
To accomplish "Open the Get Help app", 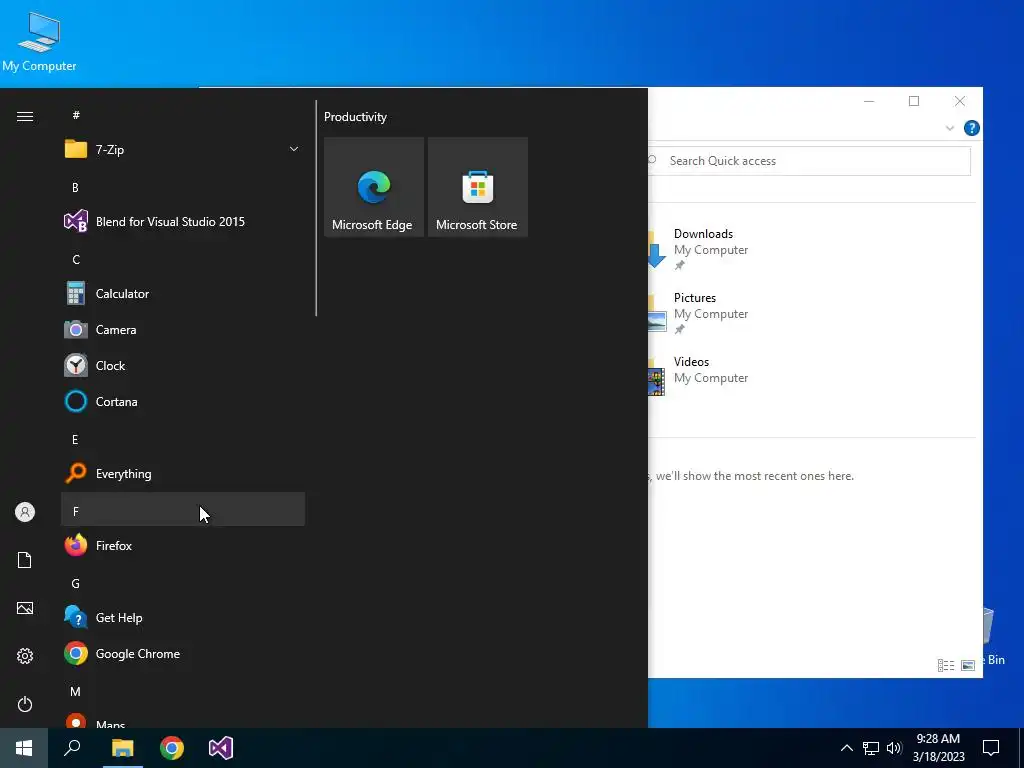I will point(184,618).
